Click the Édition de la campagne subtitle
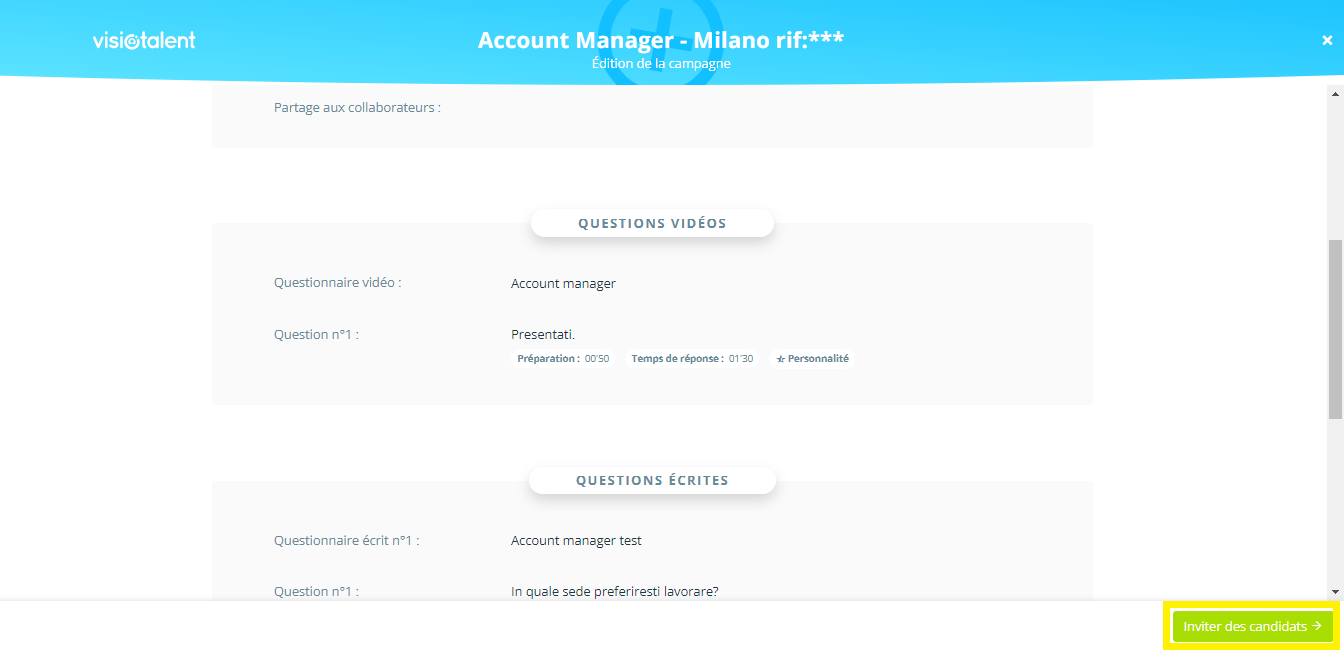Viewport: 1344px width, 650px height. (x=660, y=64)
